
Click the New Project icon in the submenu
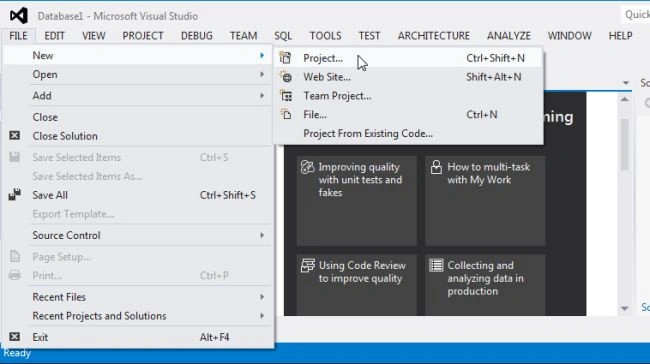click(285, 58)
